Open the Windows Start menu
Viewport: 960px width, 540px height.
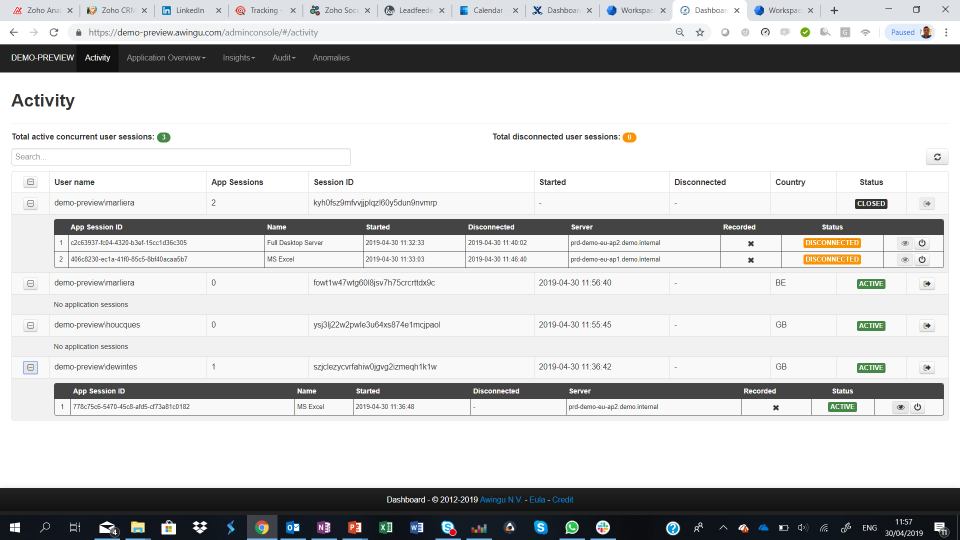click(15, 527)
